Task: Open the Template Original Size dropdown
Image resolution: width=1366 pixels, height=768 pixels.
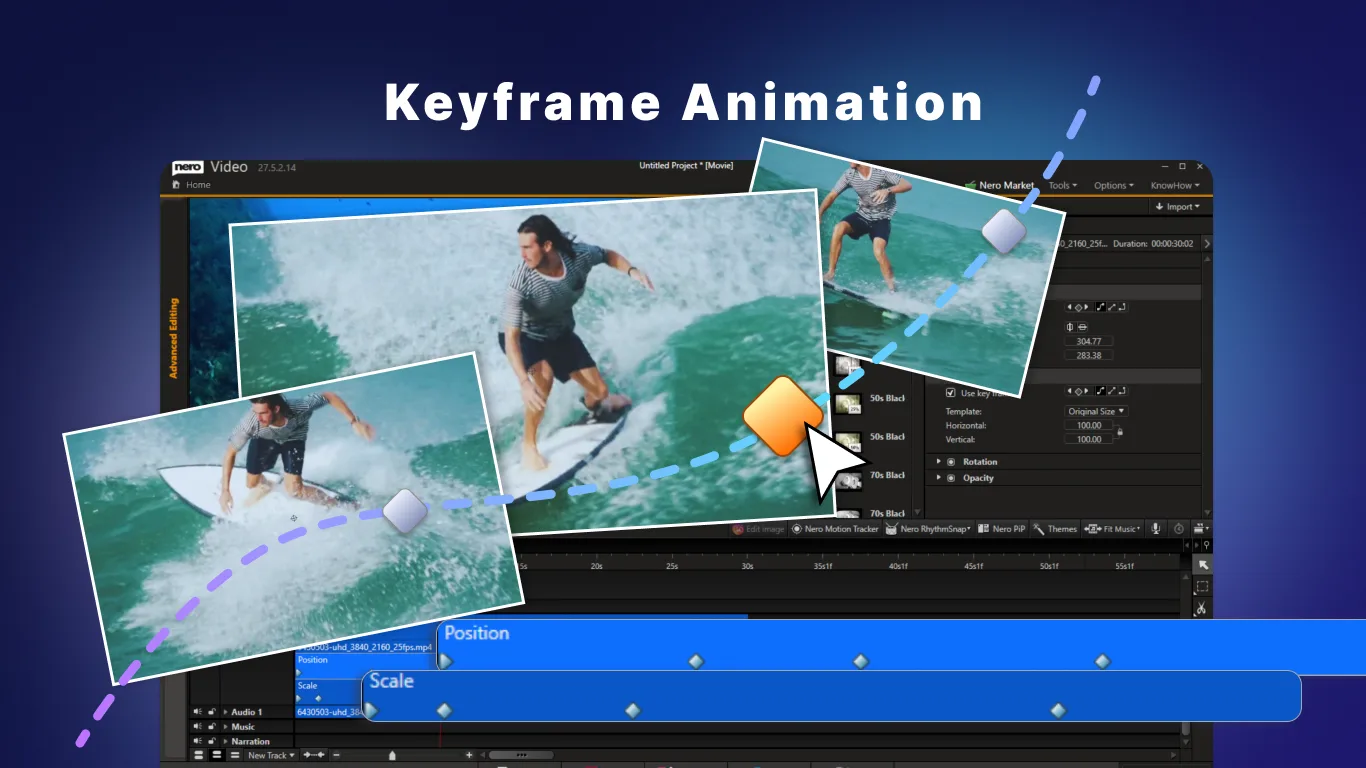Action: click(x=1096, y=411)
